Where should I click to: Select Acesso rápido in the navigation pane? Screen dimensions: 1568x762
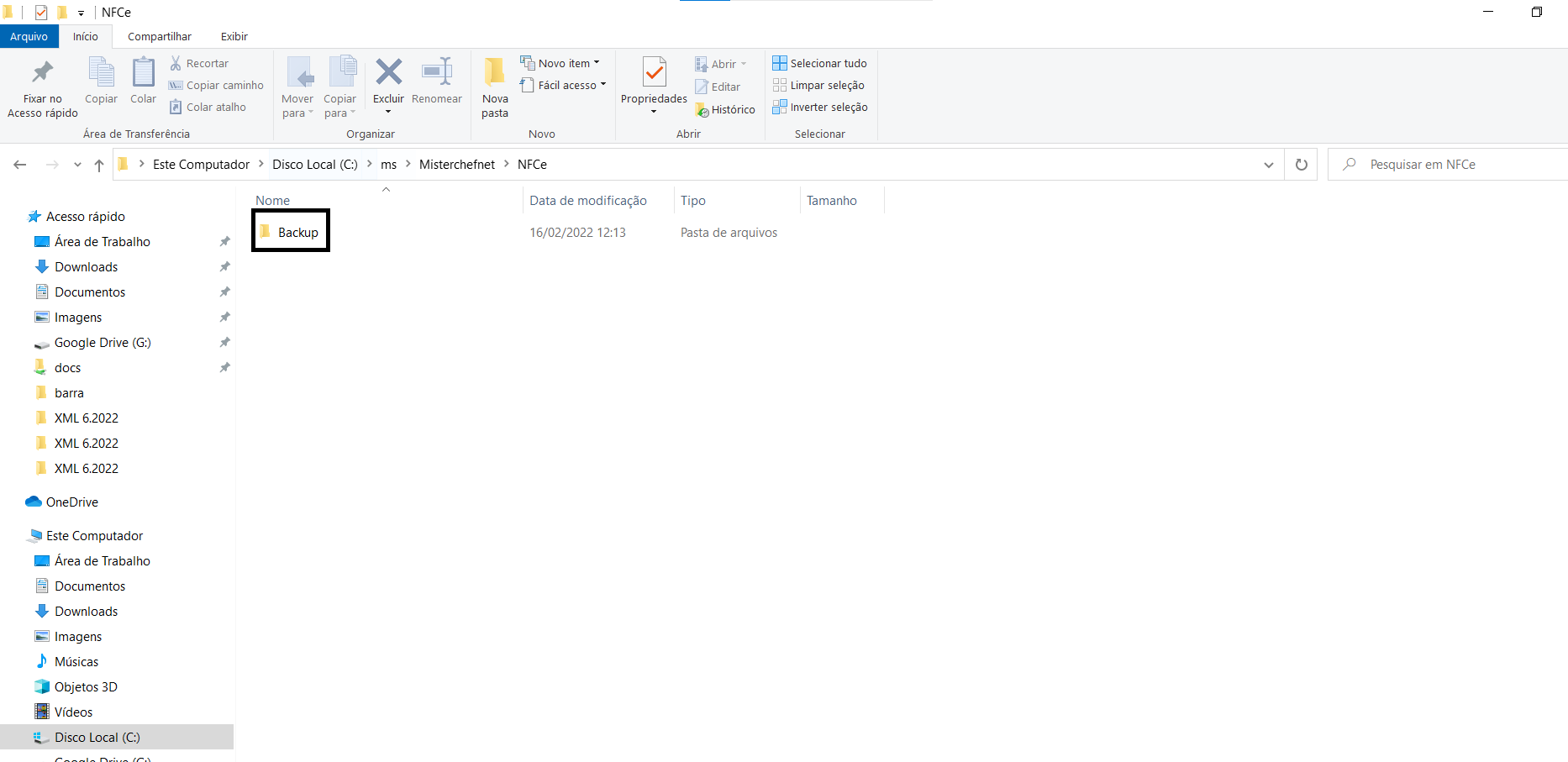pyautogui.click(x=76, y=216)
